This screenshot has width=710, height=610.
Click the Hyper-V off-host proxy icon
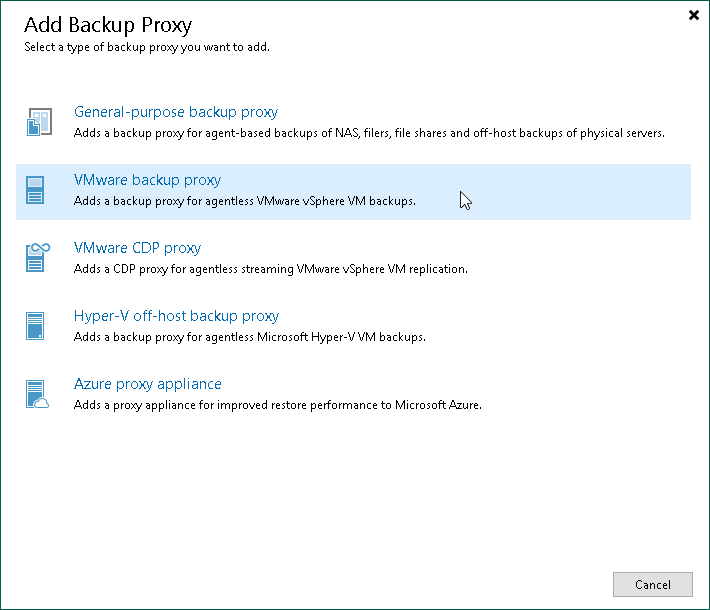37,327
